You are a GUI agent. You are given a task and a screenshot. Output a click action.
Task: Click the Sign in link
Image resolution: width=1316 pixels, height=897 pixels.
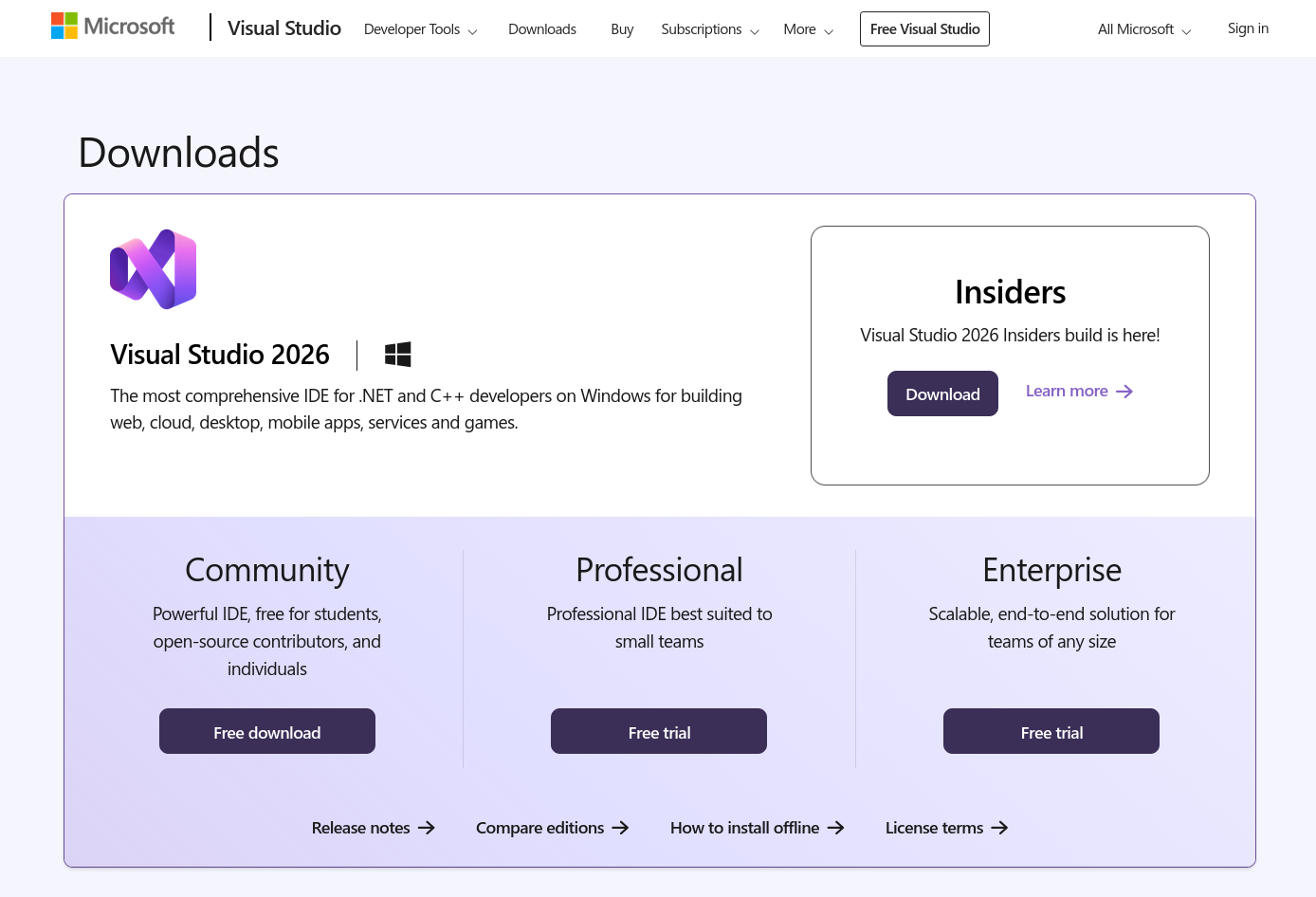(x=1248, y=27)
